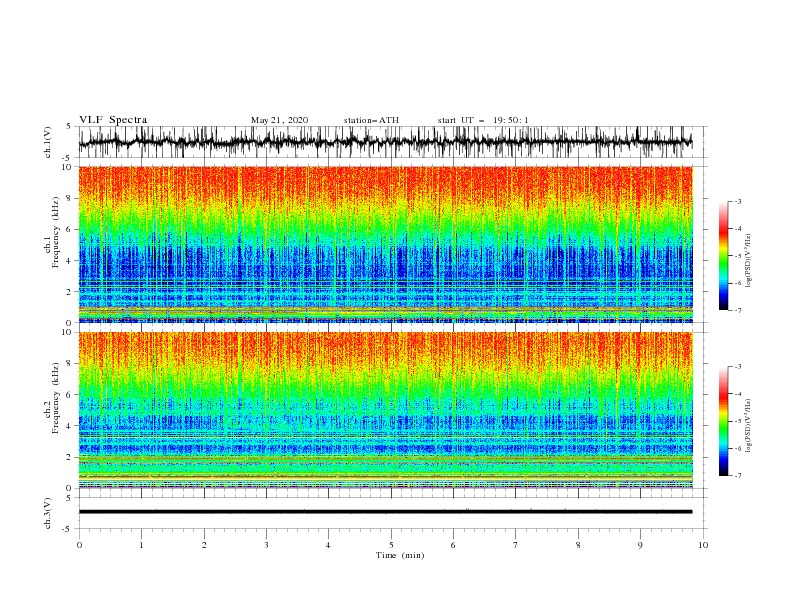Click the "6" tick on time axis
792x612 pixels.
click(x=453, y=545)
